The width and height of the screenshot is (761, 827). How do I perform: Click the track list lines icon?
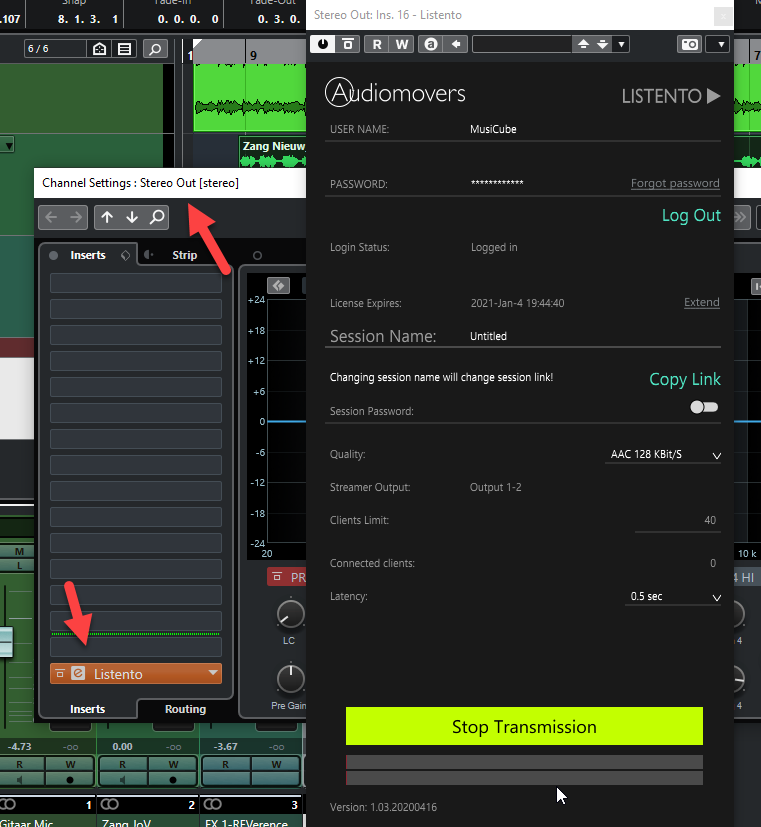[x=124, y=49]
